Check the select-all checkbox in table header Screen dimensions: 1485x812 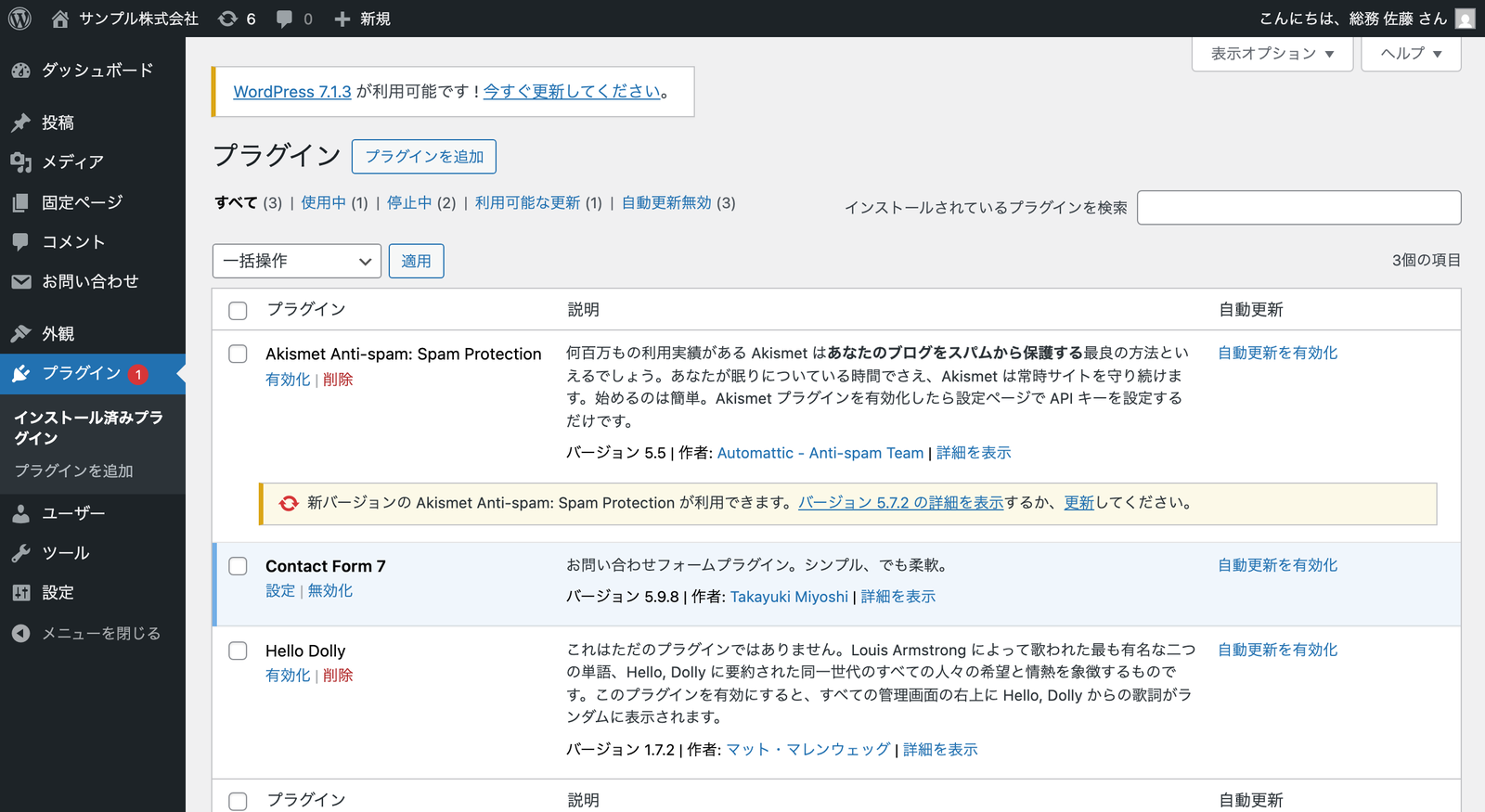click(x=238, y=310)
